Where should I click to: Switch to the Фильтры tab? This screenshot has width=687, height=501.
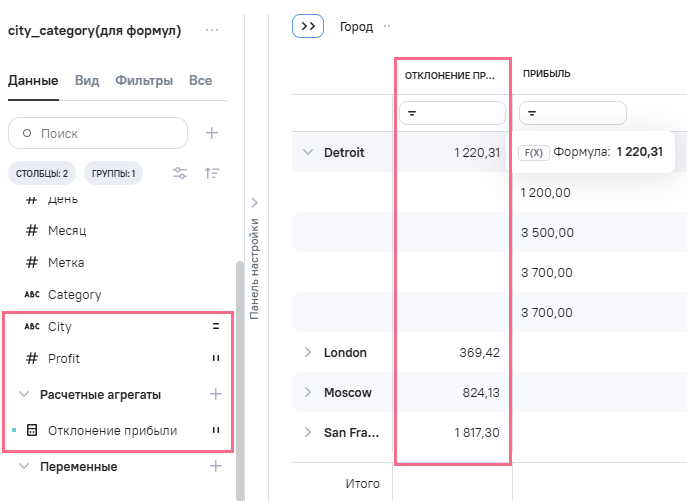[x=144, y=80]
